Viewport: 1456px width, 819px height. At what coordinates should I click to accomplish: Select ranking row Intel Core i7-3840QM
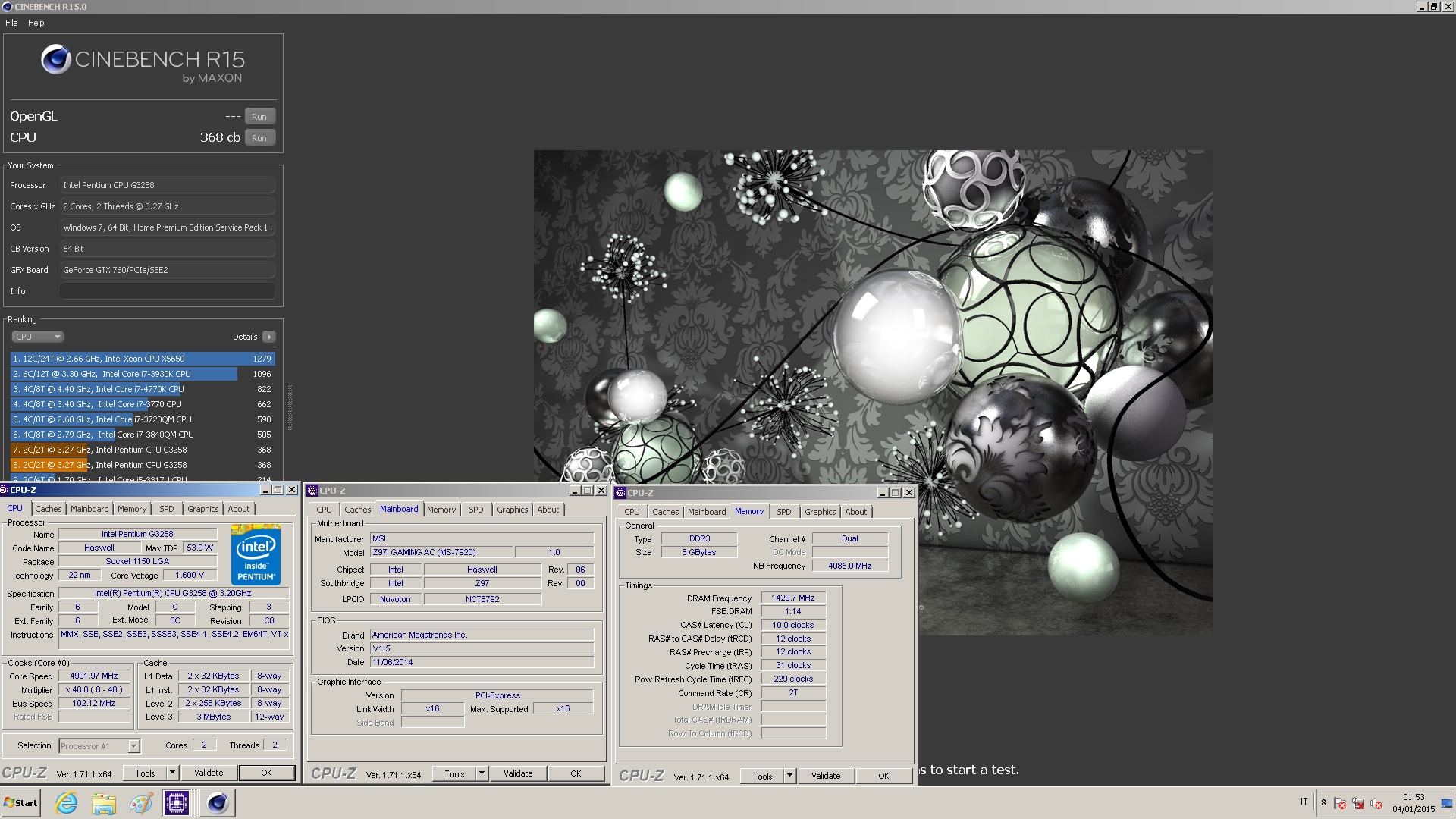[x=143, y=435]
